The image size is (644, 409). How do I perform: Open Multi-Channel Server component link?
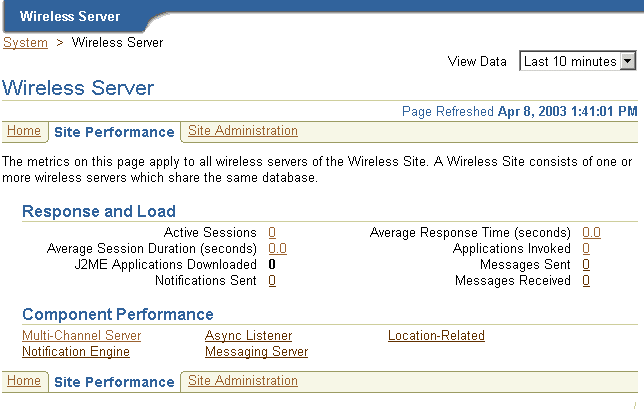coord(81,335)
